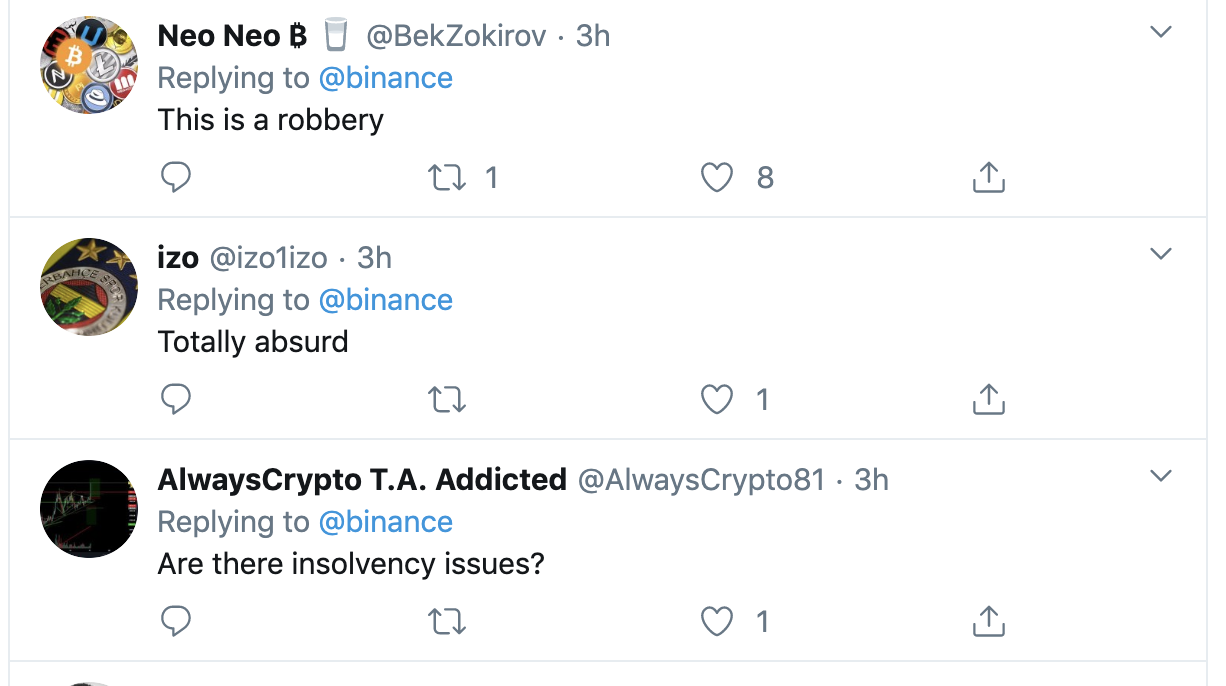Click the @binance mention in izo's reply
The width and height of the screenshot is (1226, 686).
[x=385, y=300]
